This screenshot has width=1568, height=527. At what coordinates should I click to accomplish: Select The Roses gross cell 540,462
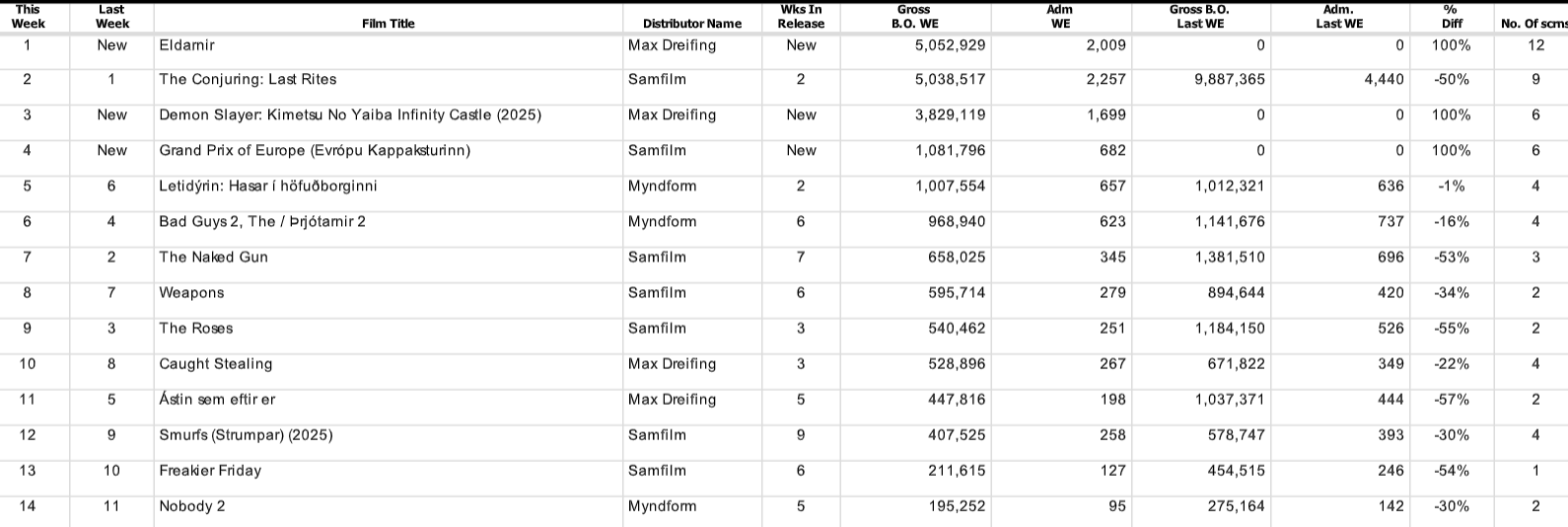(956, 329)
